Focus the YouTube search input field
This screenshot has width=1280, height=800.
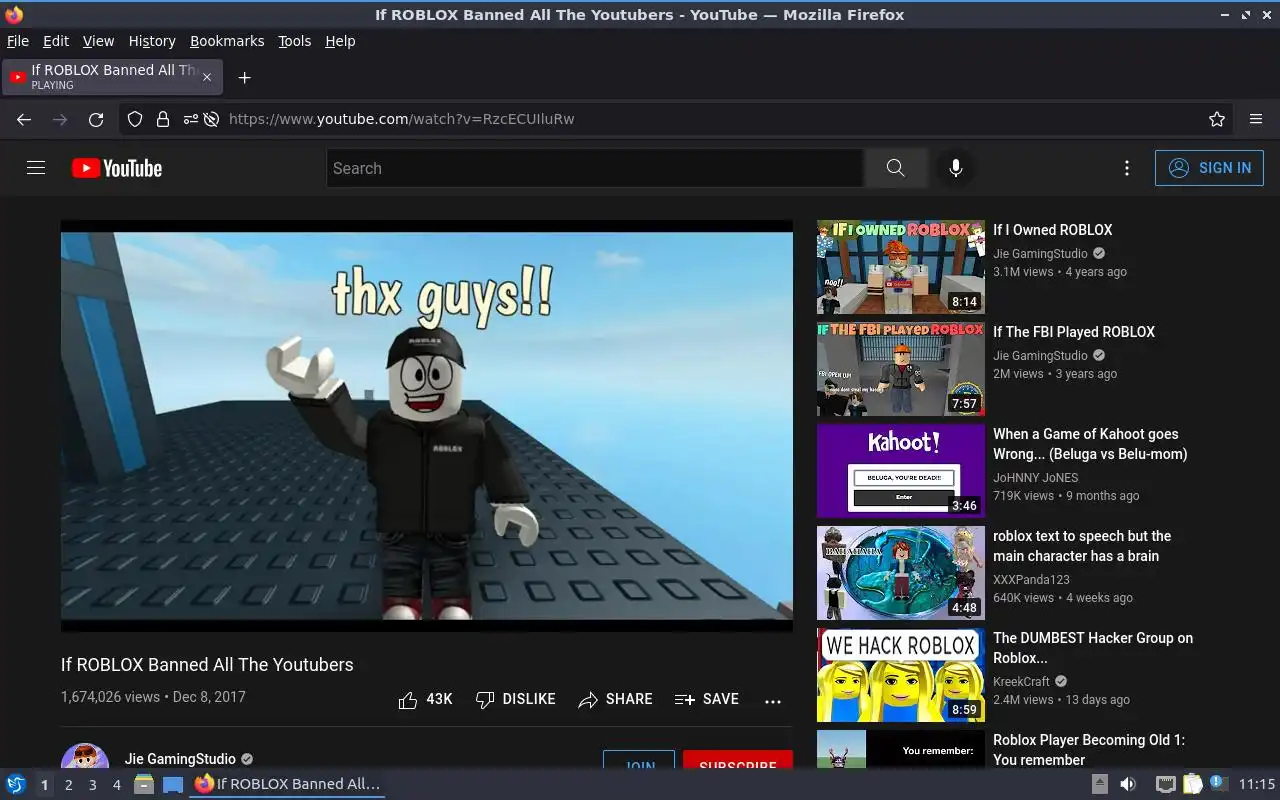click(595, 168)
